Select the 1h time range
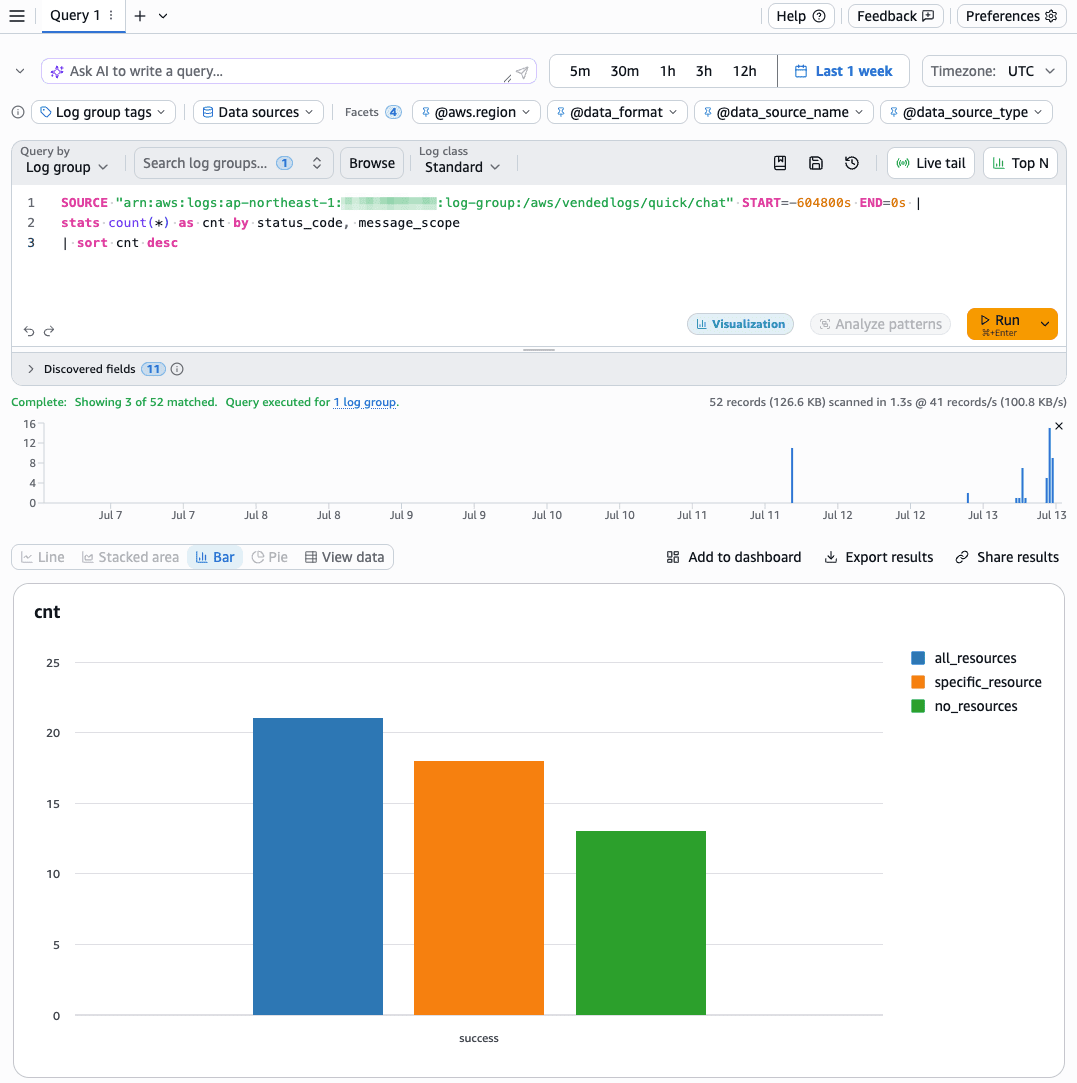The image size is (1077, 1083). (667, 71)
